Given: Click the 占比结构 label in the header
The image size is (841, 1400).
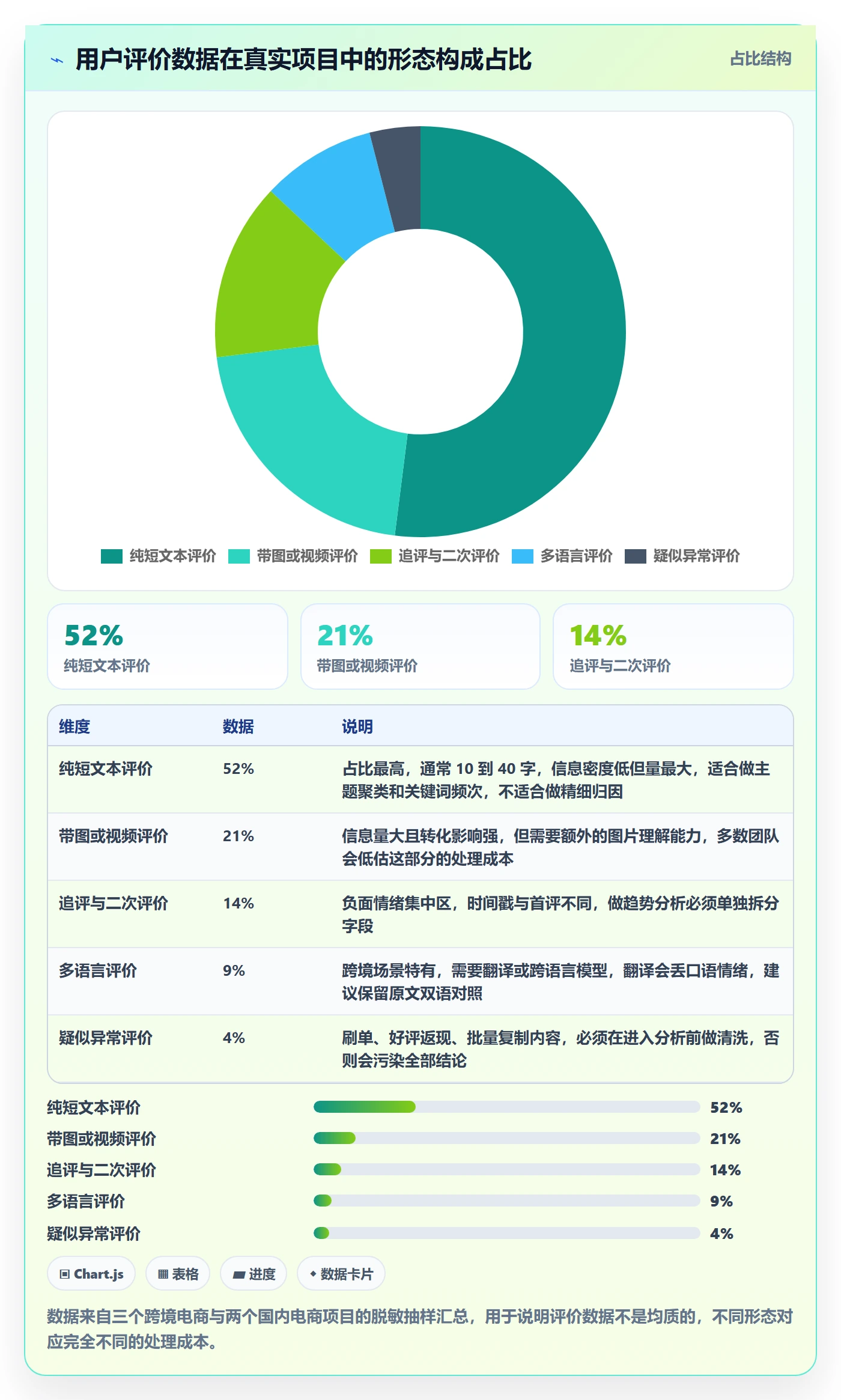Looking at the screenshot, I should pos(761,59).
